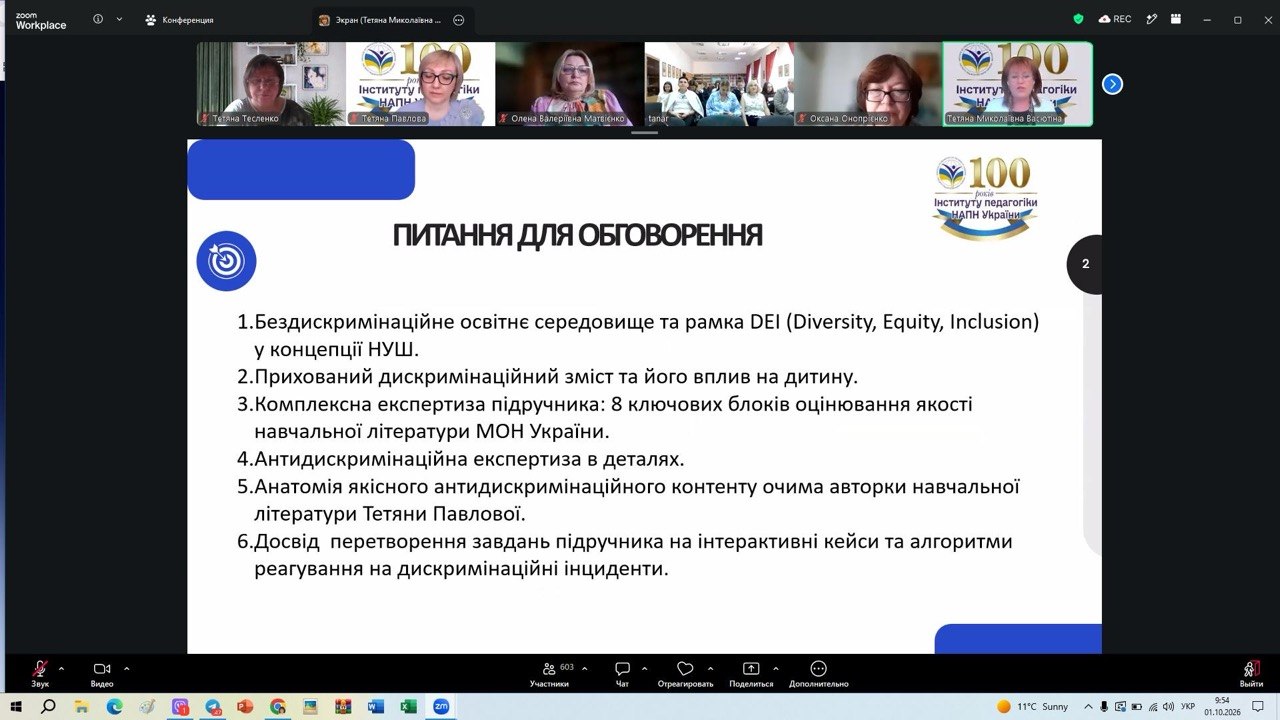Click Оксана Онопрієнко video tile

(868, 84)
